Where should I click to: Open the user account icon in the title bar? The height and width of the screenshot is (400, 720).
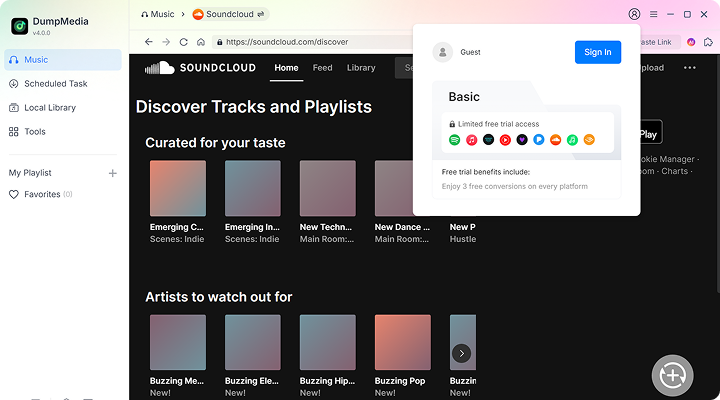pyautogui.click(x=634, y=14)
